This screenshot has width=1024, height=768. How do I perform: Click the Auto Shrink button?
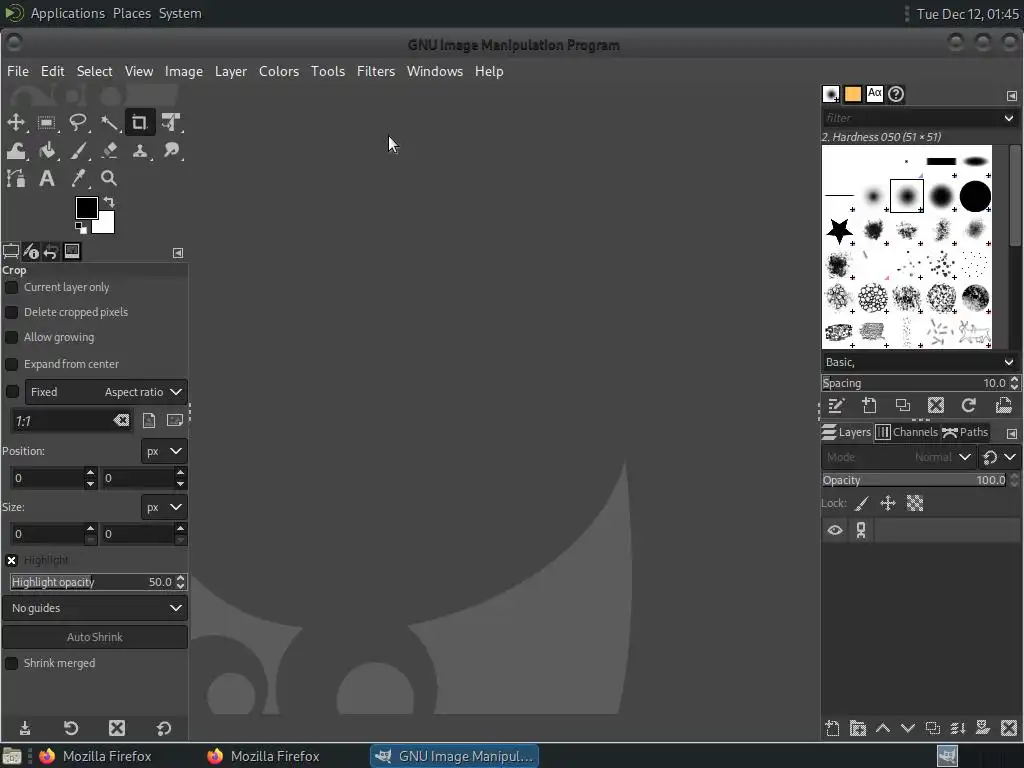tap(95, 637)
